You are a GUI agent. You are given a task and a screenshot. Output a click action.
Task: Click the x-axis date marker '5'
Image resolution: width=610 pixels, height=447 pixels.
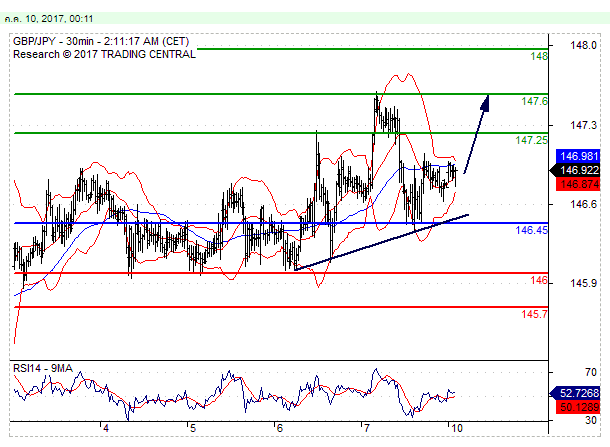(193, 428)
